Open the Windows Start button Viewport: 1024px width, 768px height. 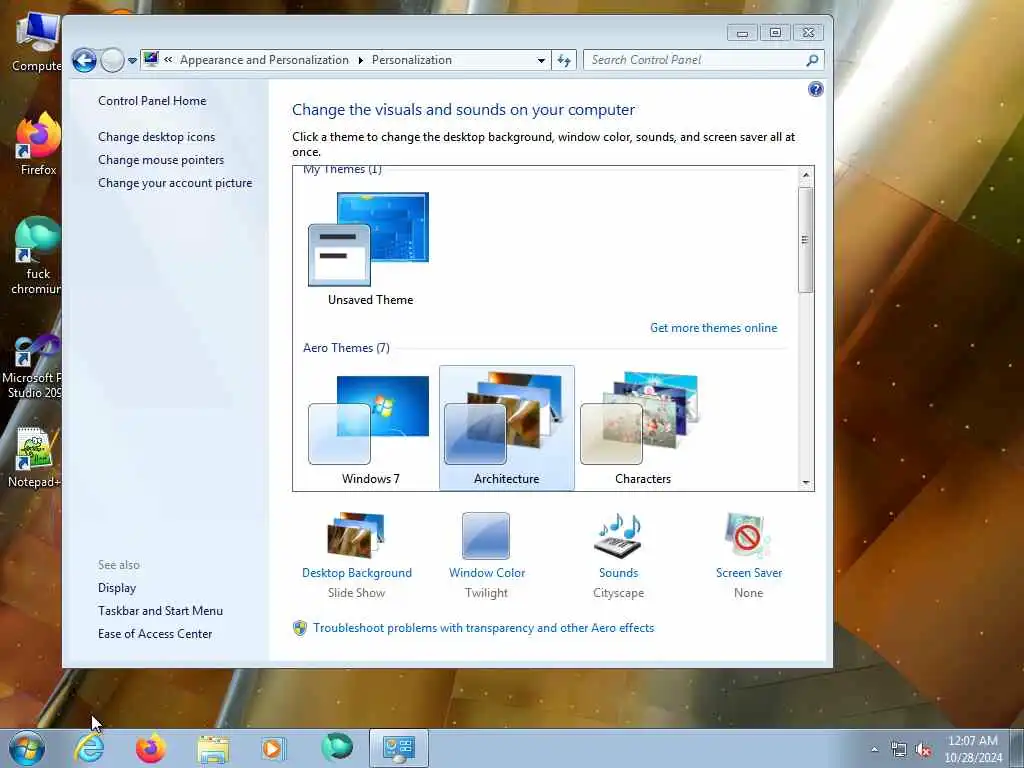pyautogui.click(x=27, y=748)
